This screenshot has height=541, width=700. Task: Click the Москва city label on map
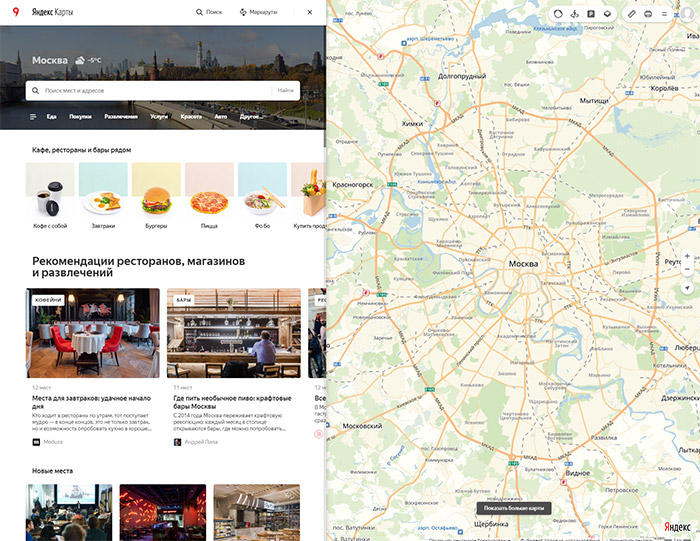[x=523, y=264]
